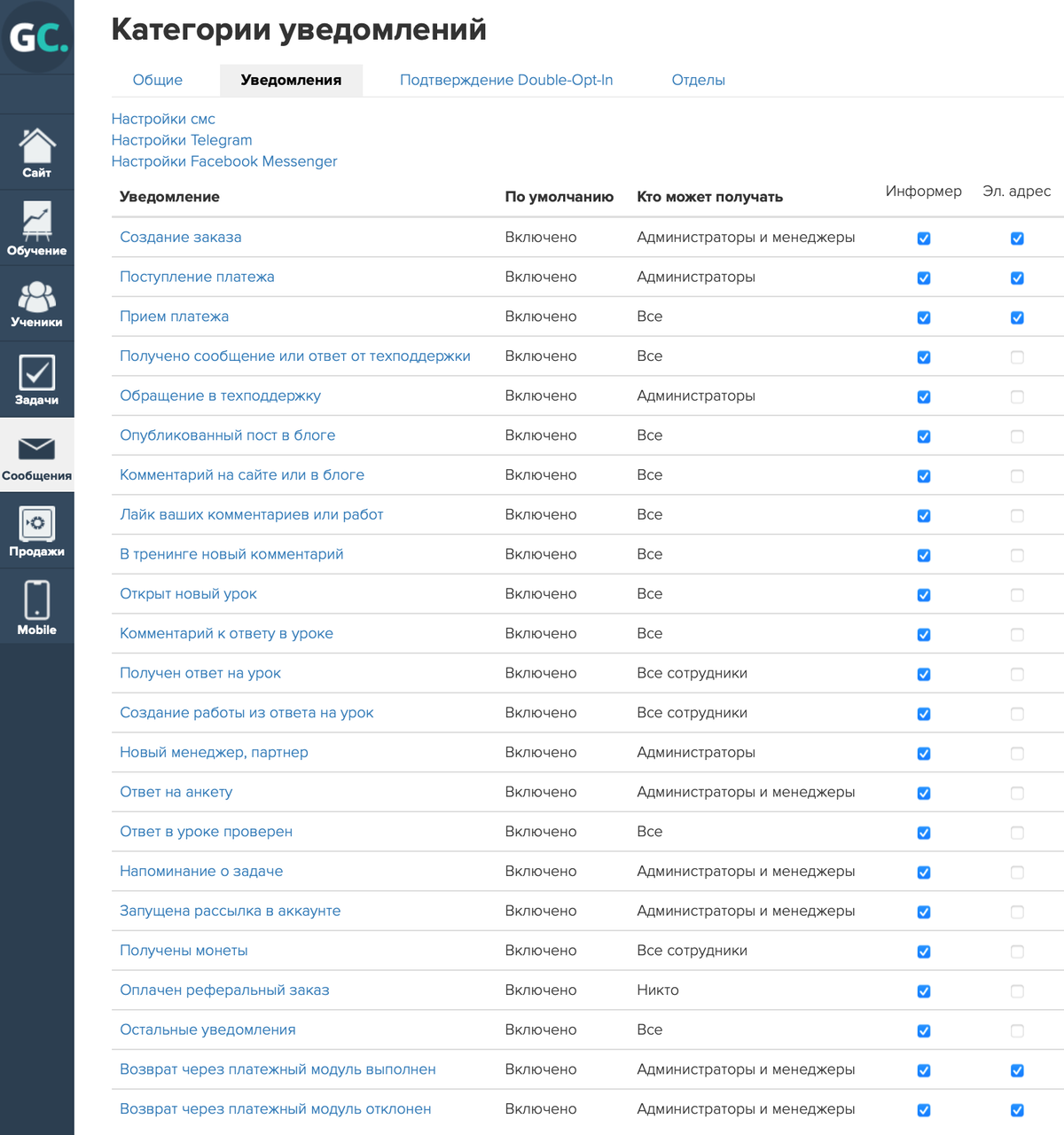1064x1135 pixels.
Task: Open the Подтверждение Double-Opt-In tab
Action: (506, 80)
